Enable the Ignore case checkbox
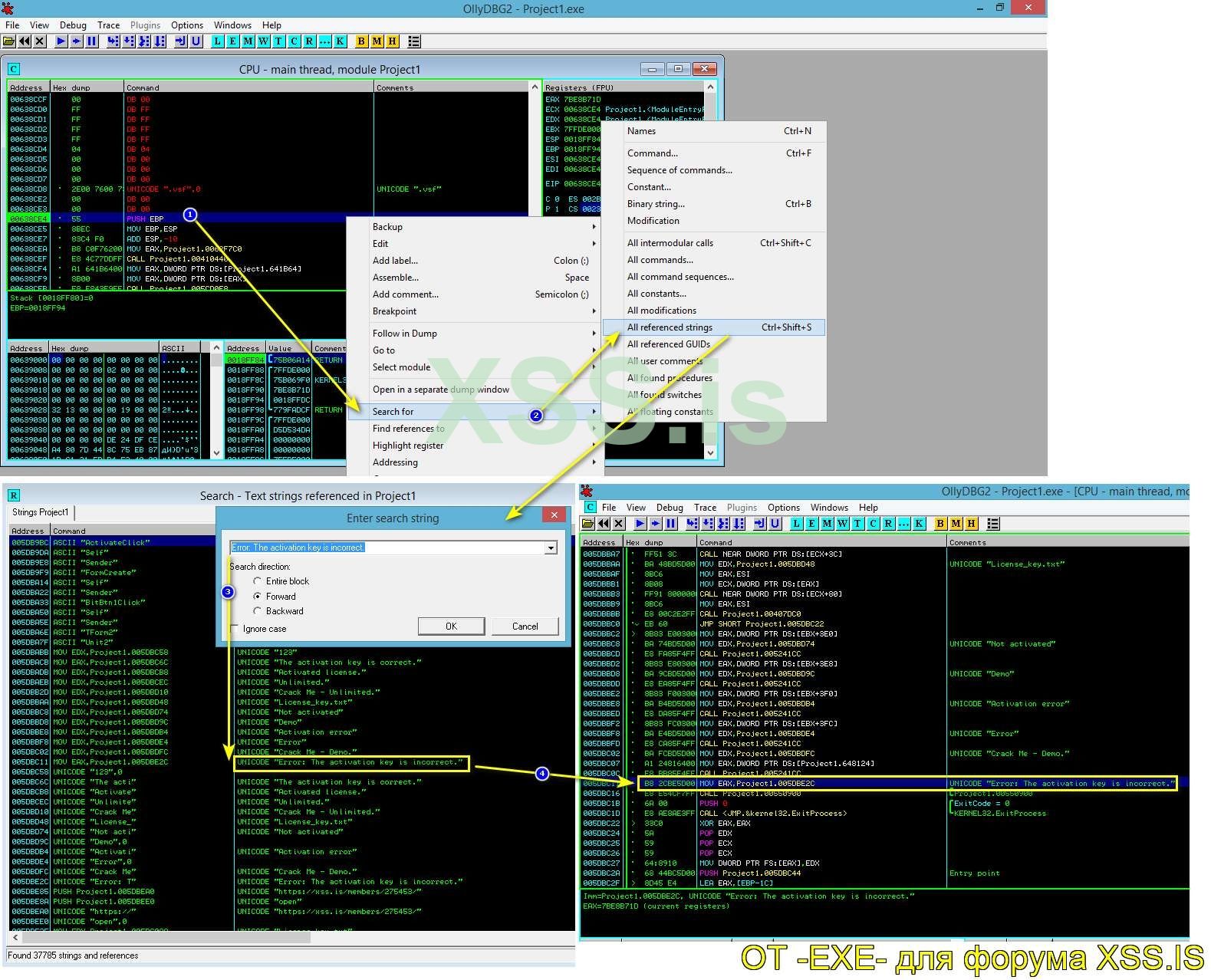This screenshot has height=980, width=1211. point(235,629)
